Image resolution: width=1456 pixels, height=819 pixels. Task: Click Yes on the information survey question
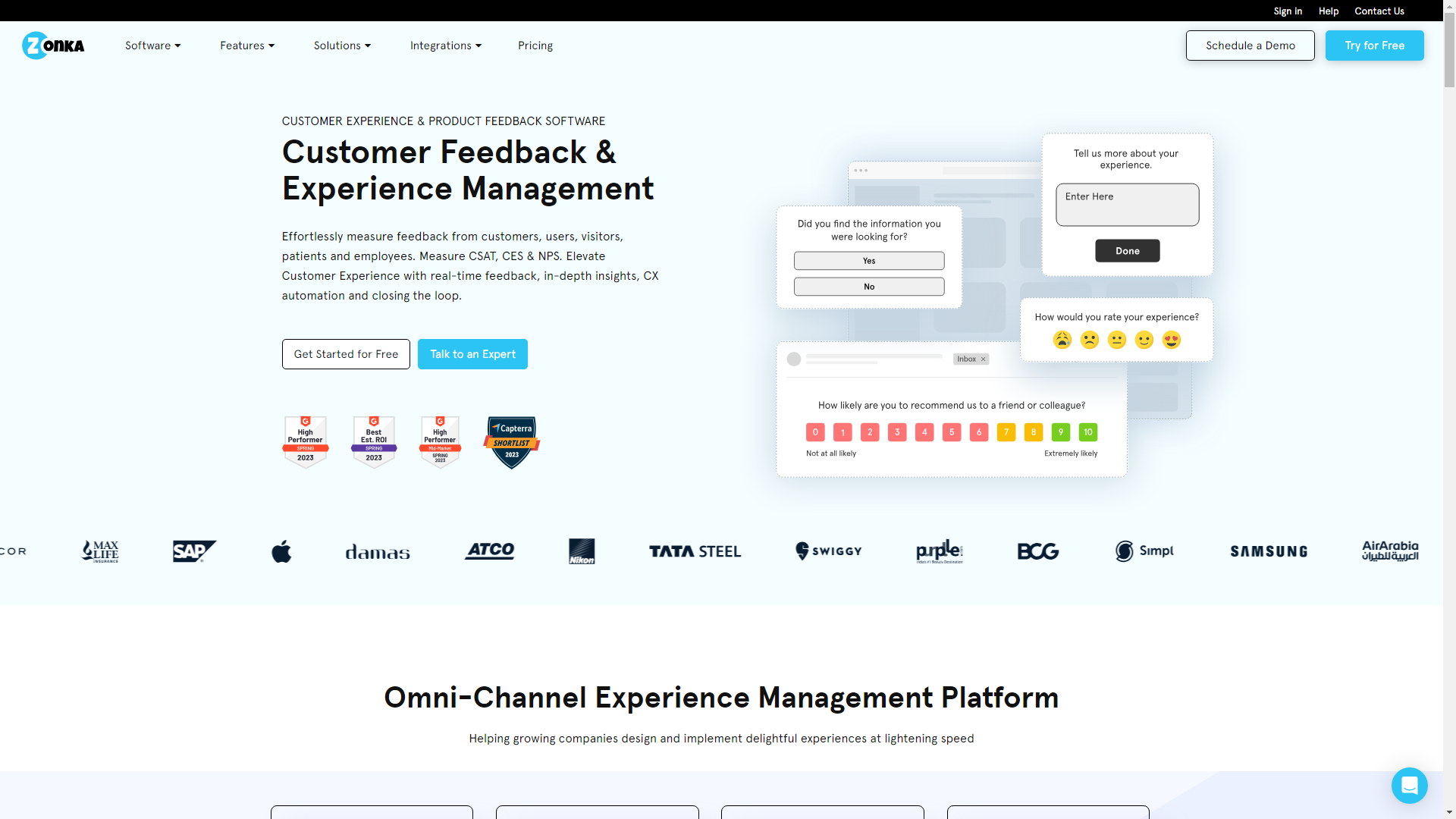869,260
